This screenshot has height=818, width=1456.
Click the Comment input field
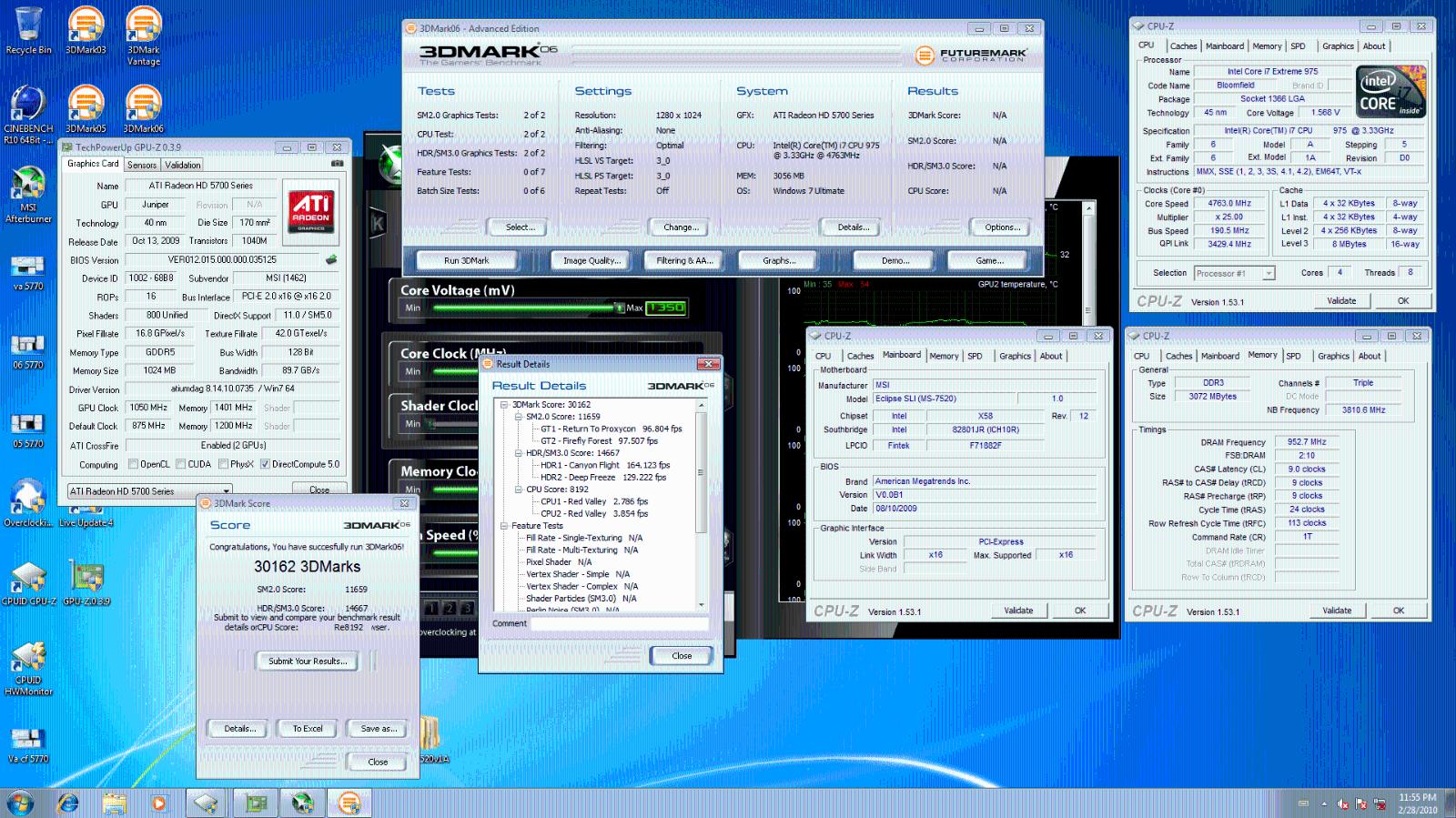[621, 624]
